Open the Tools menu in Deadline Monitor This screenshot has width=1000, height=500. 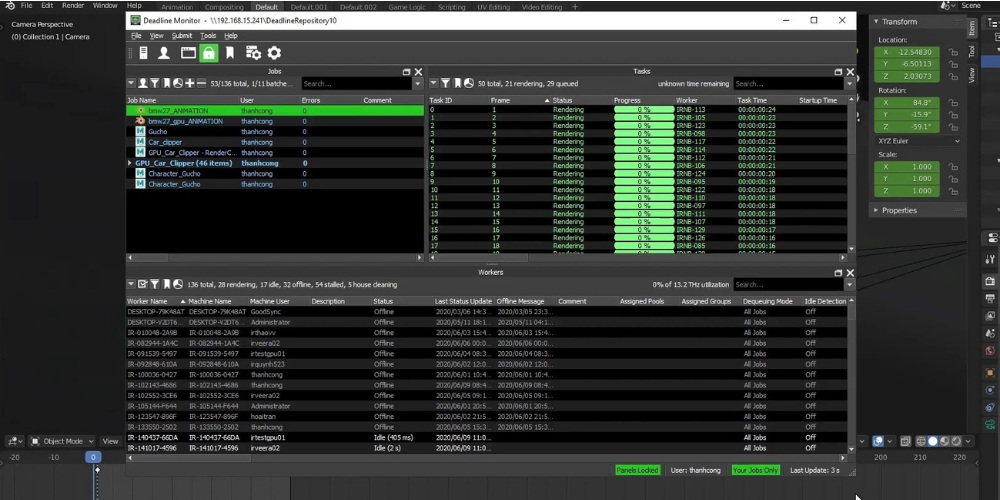pos(207,36)
